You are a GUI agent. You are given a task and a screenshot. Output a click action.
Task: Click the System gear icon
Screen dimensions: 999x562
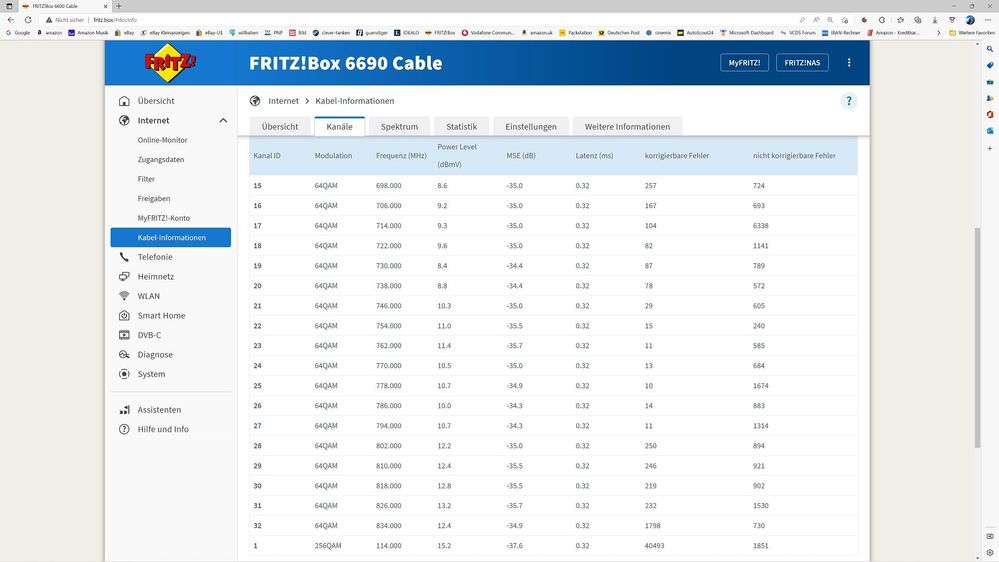(124, 374)
